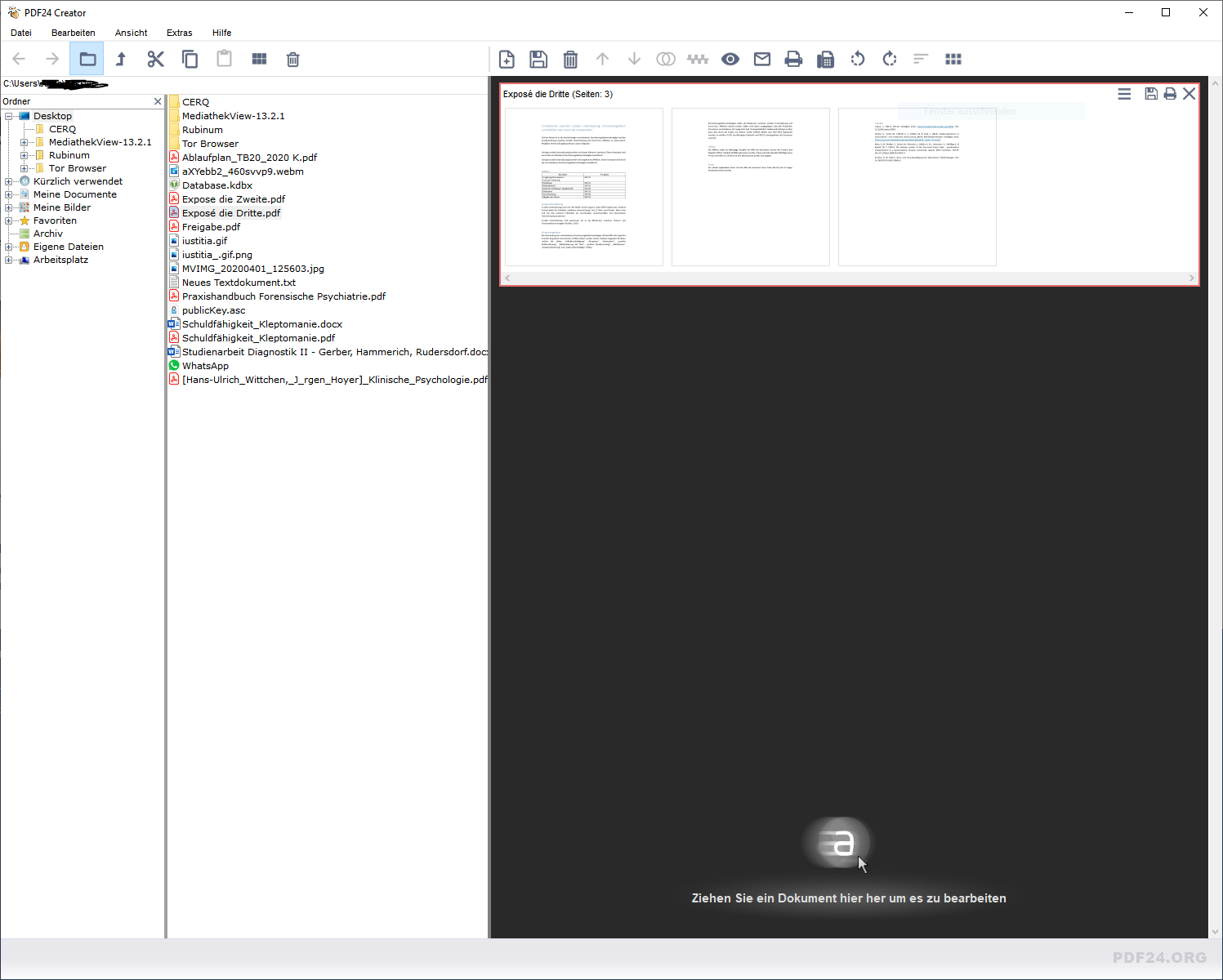
Task: Select file Expose die Zweite.pdf
Action: click(x=234, y=199)
